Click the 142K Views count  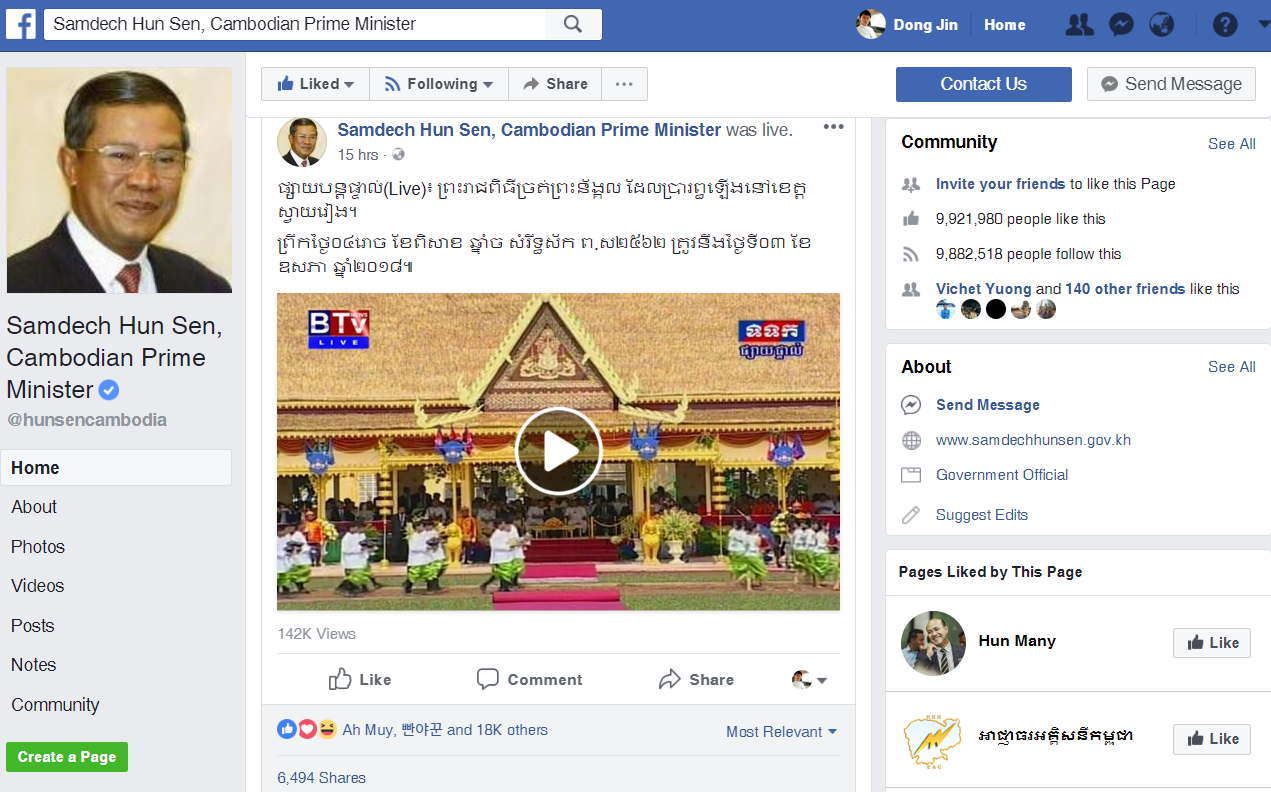pos(316,634)
